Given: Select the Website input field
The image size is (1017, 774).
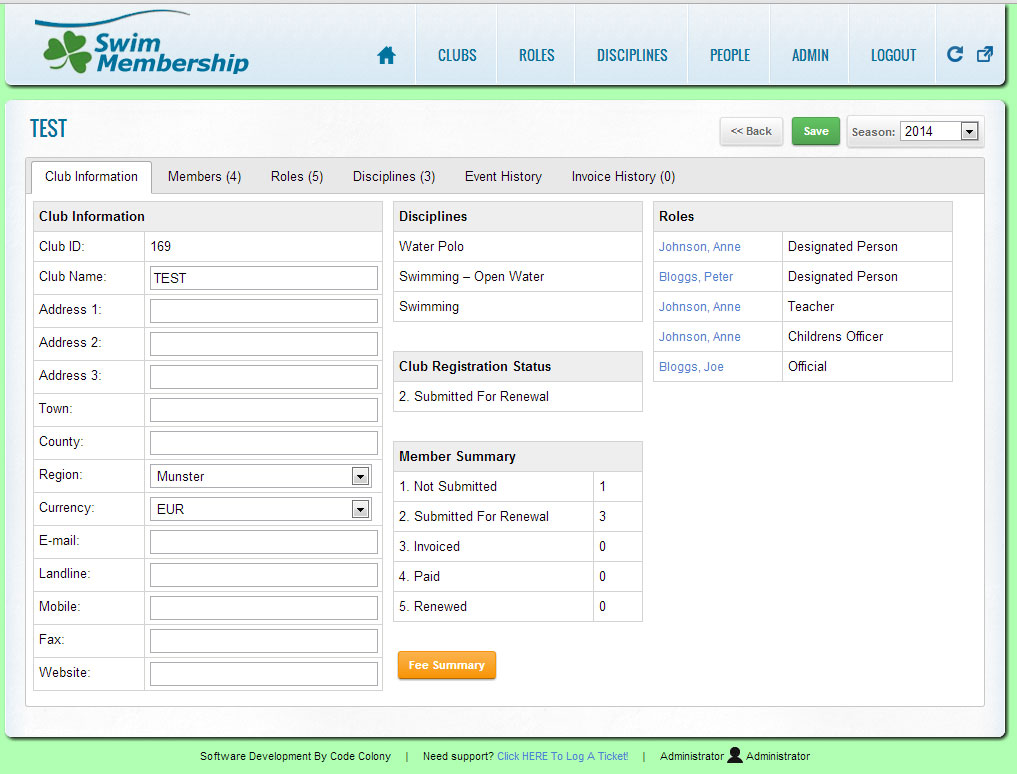Looking at the screenshot, I should click(264, 674).
